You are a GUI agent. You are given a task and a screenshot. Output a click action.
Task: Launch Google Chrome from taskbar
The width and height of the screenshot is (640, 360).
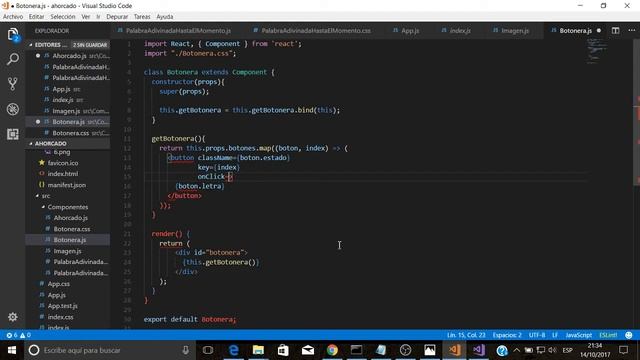[x=332, y=350]
